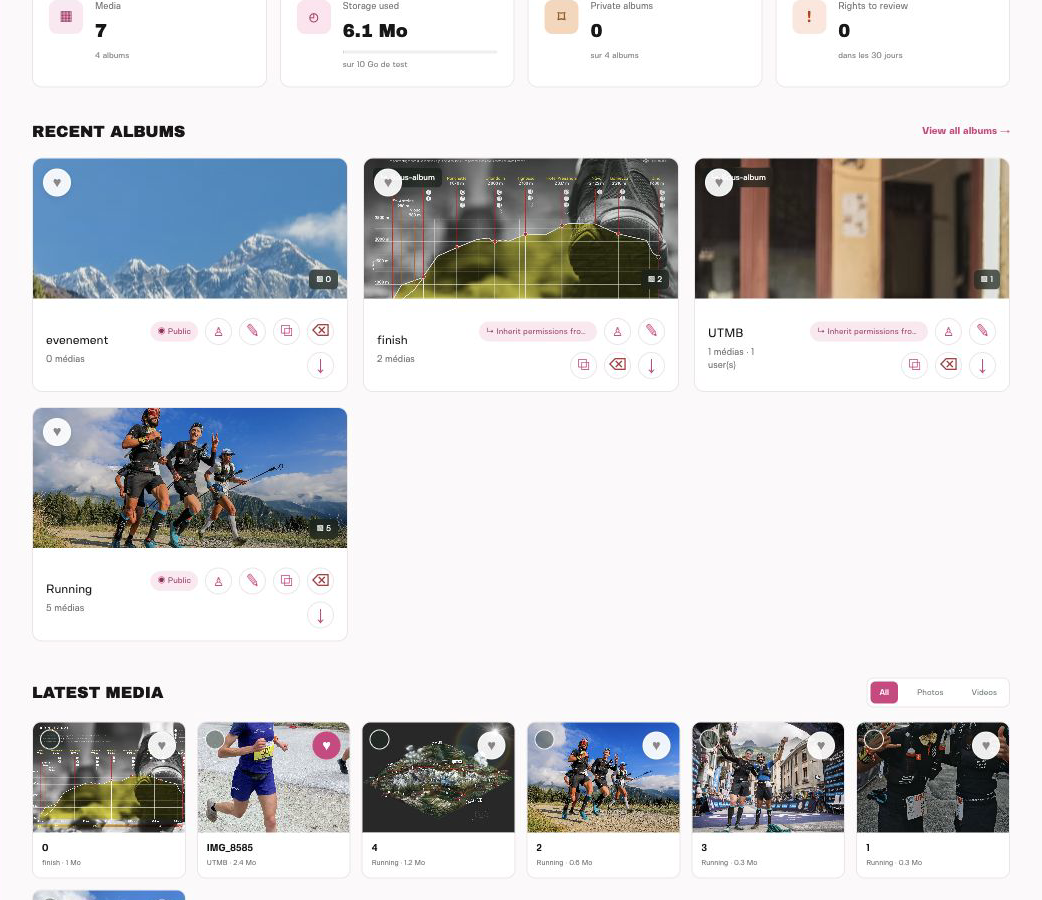Favorite media 1 with heart button
Viewport: 1042px width, 900px height.
(986, 746)
